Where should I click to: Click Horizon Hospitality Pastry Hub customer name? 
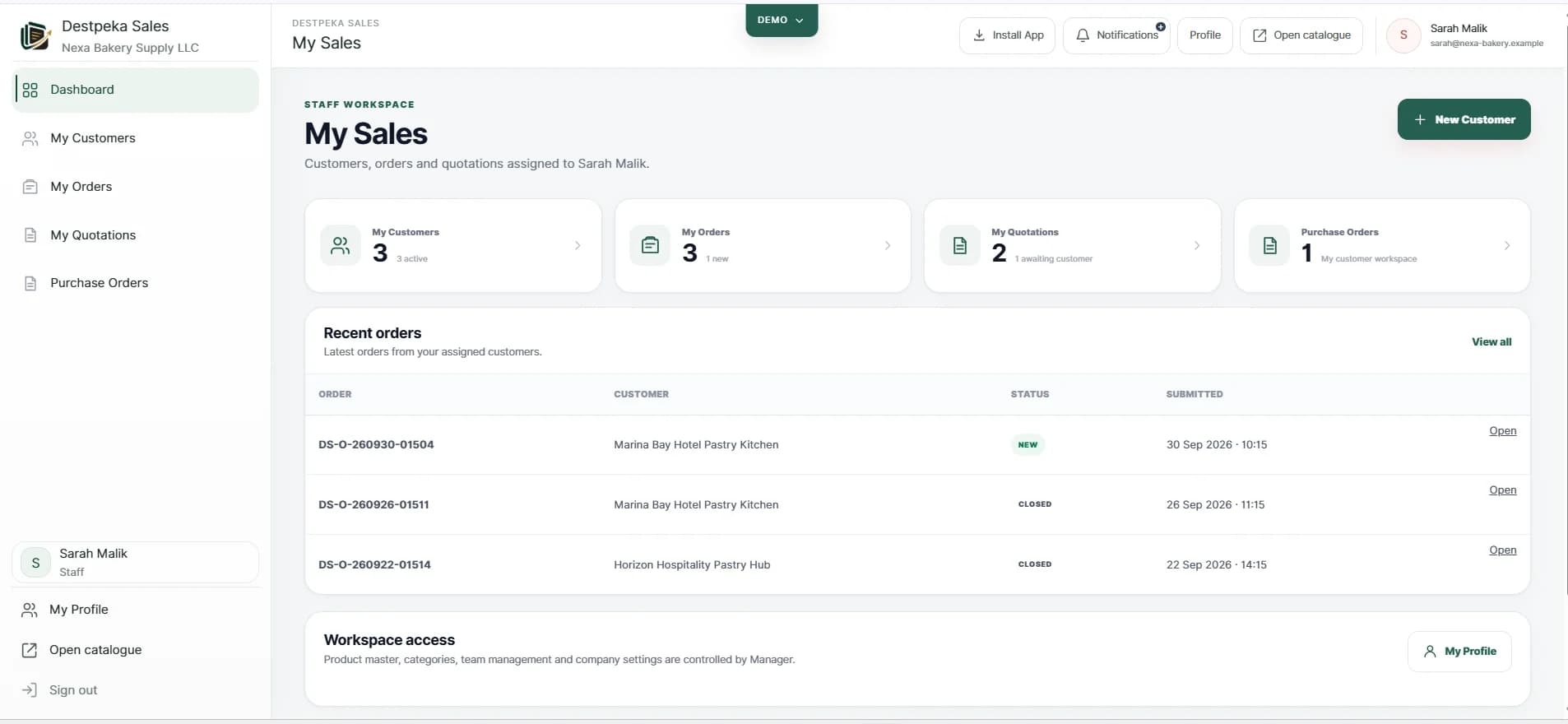(x=692, y=565)
